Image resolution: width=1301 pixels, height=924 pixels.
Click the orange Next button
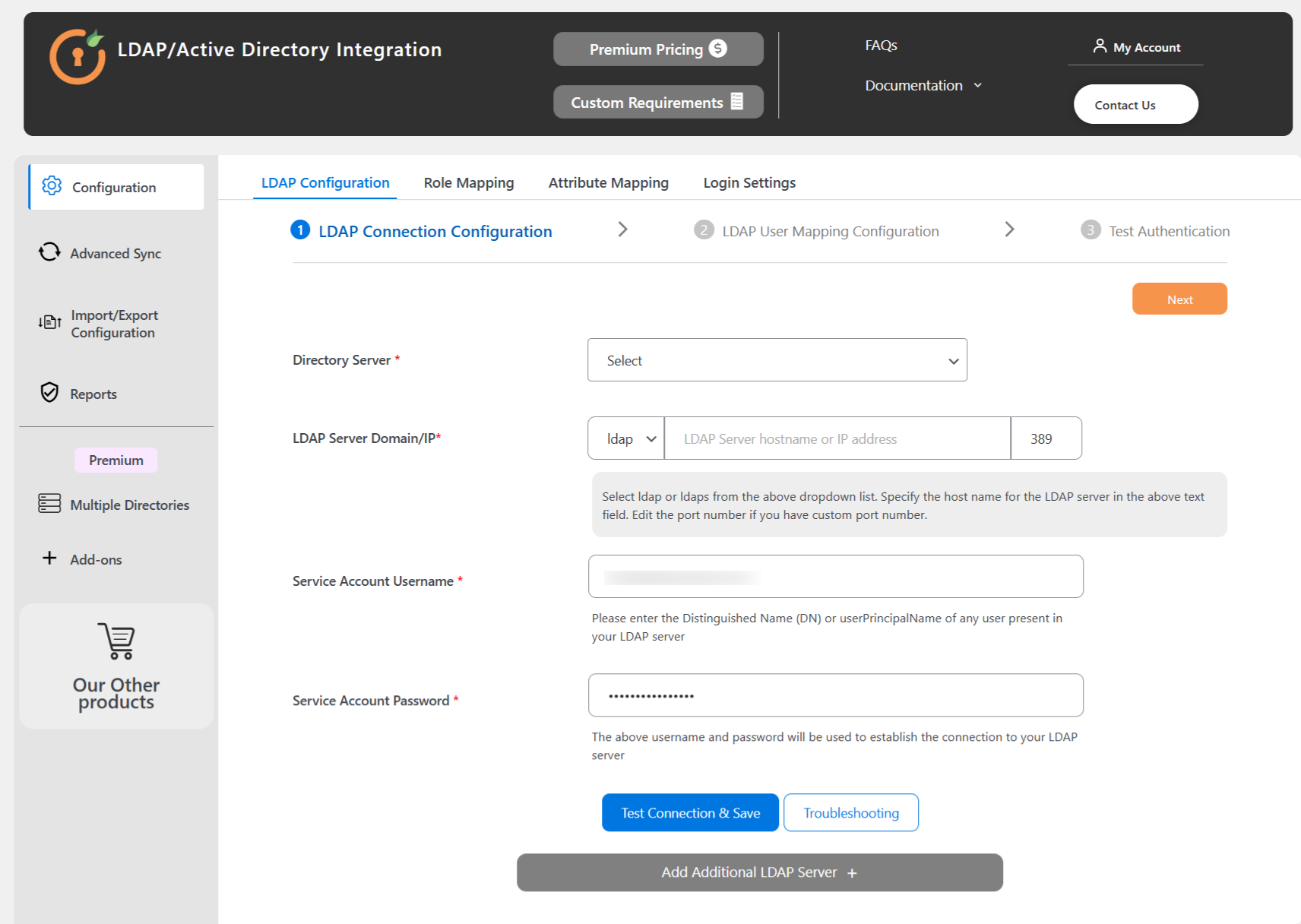[1179, 299]
